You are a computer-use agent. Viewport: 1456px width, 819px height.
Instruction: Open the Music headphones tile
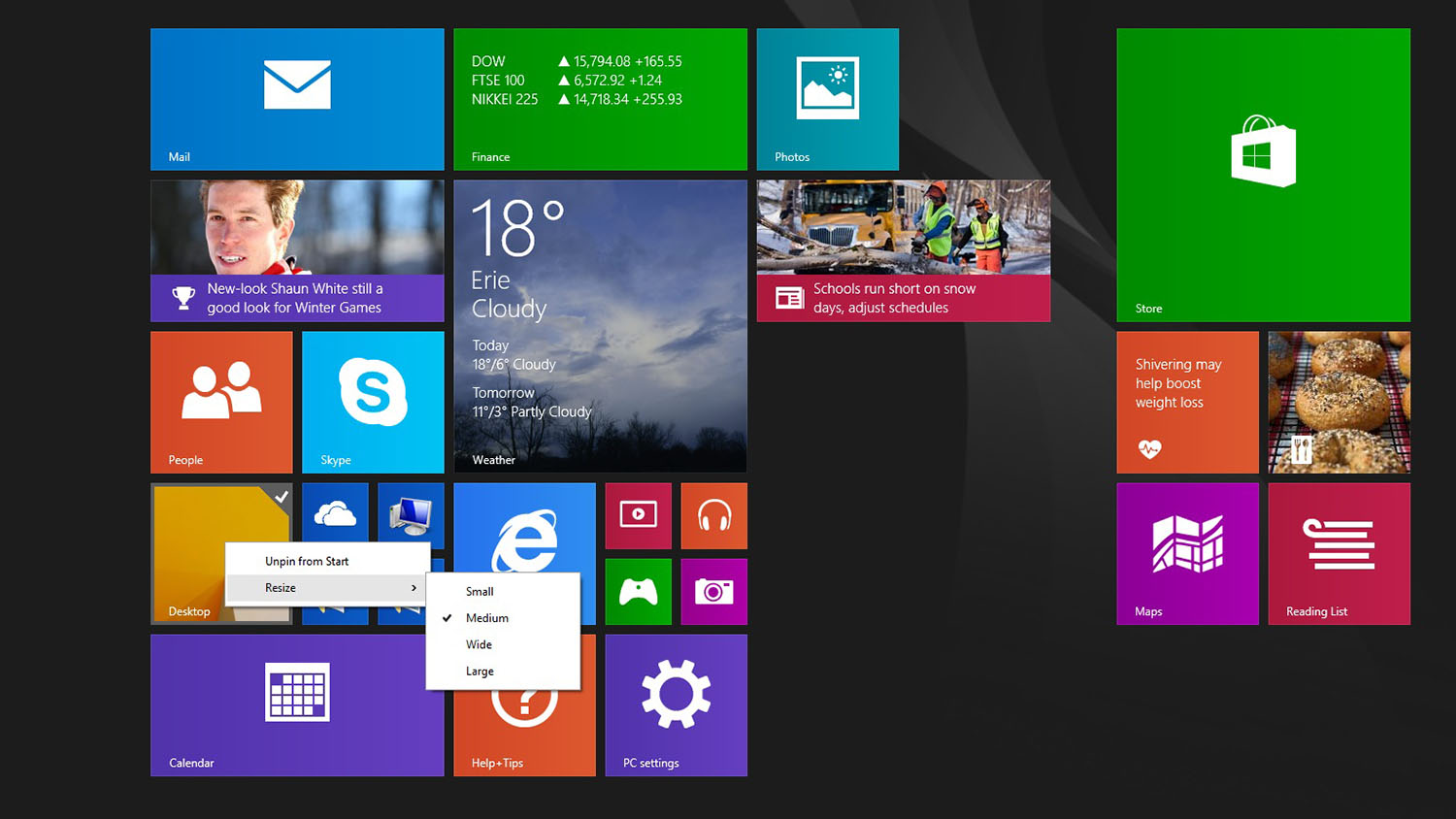(713, 516)
